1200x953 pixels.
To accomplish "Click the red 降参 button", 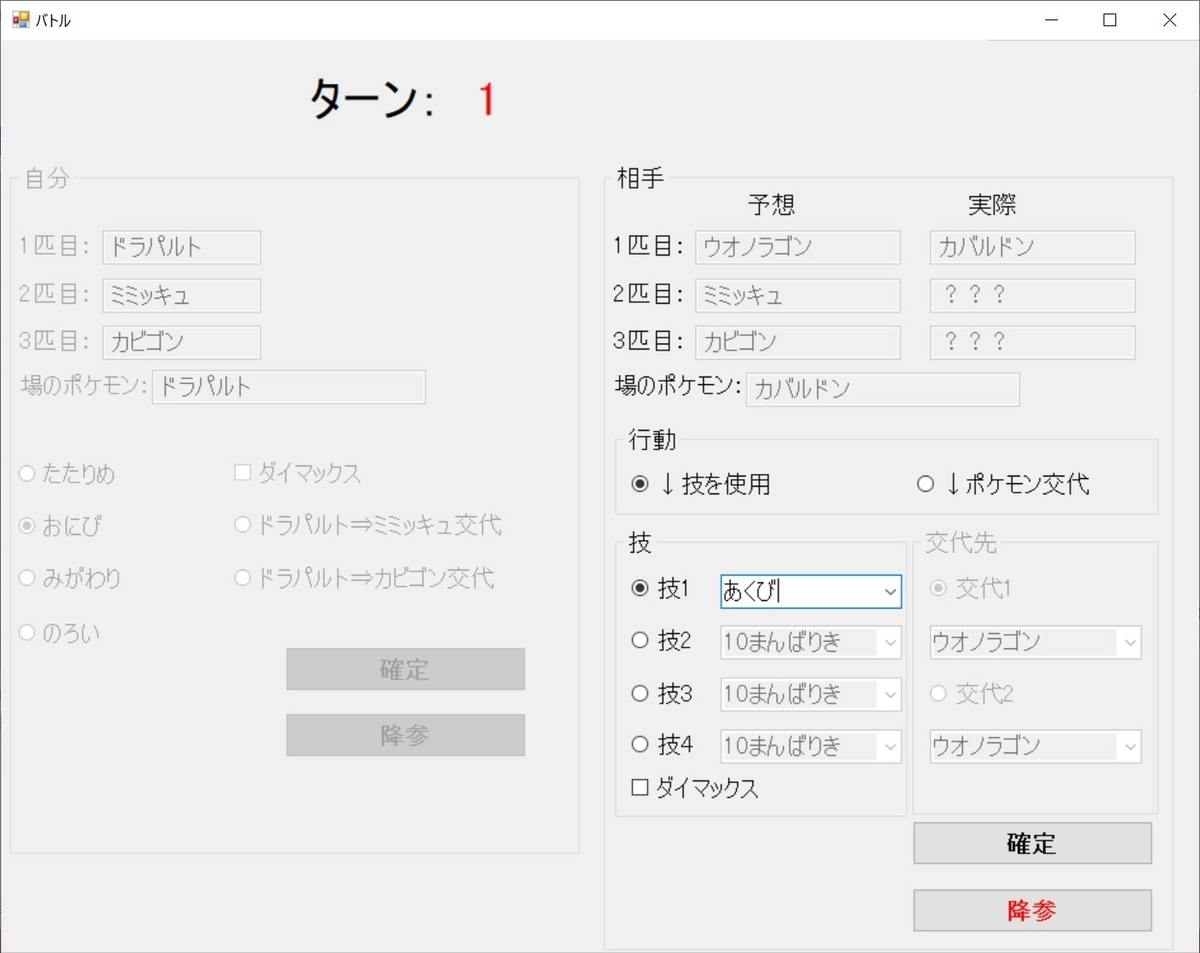I will point(1032,911).
